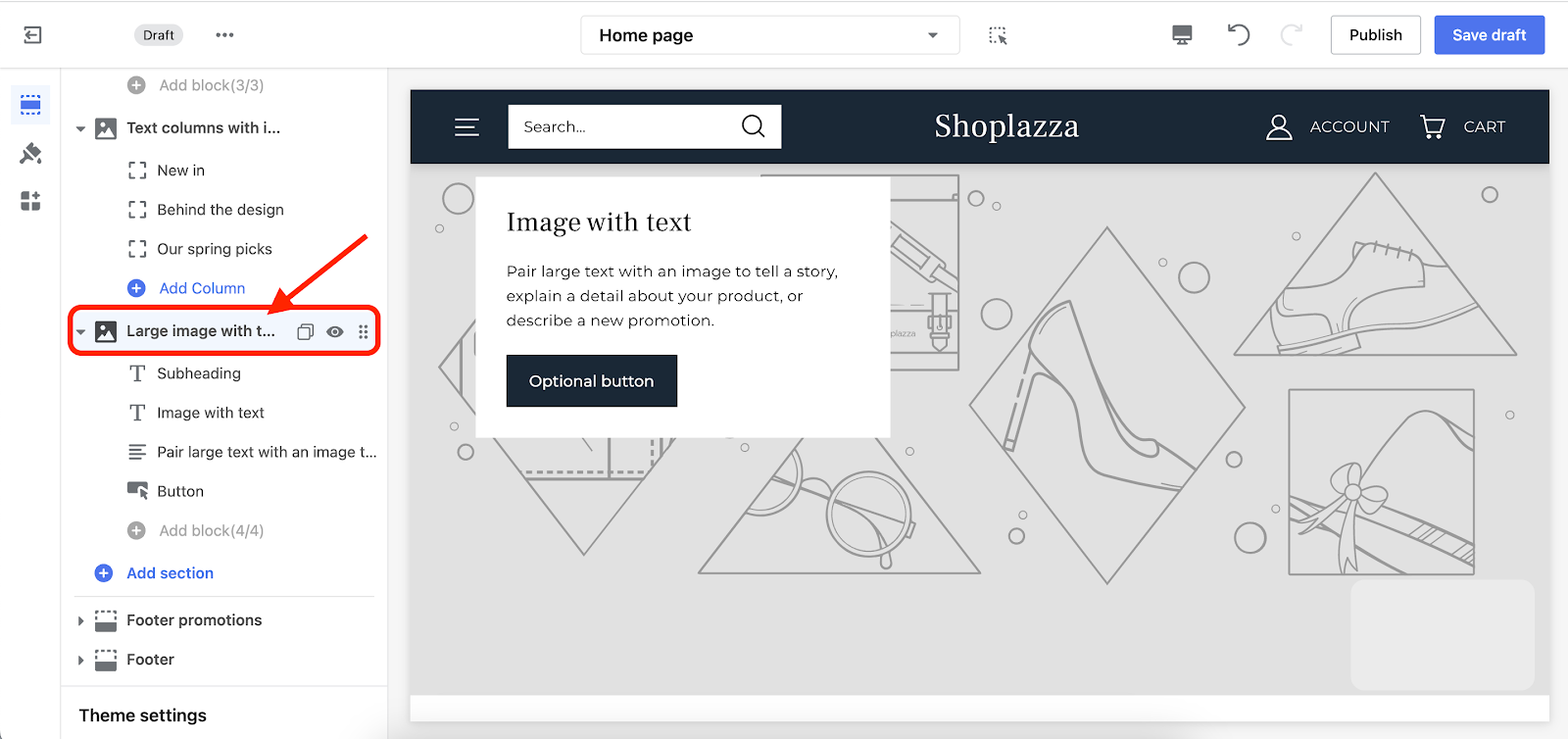The height and width of the screenshot is (739, 1568).
Task: Click the Image with text heading in preview
Action: 599,222
